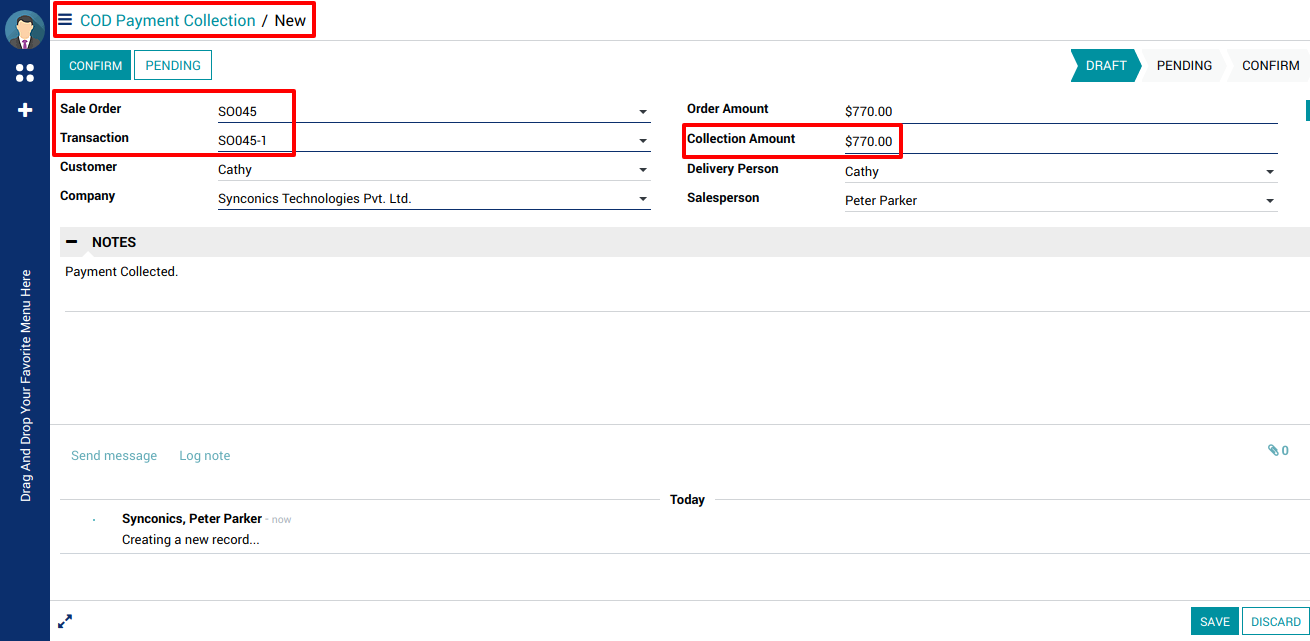
Task: Open the Delivery Person dropdown
Action: click(x=1270, y=172)
